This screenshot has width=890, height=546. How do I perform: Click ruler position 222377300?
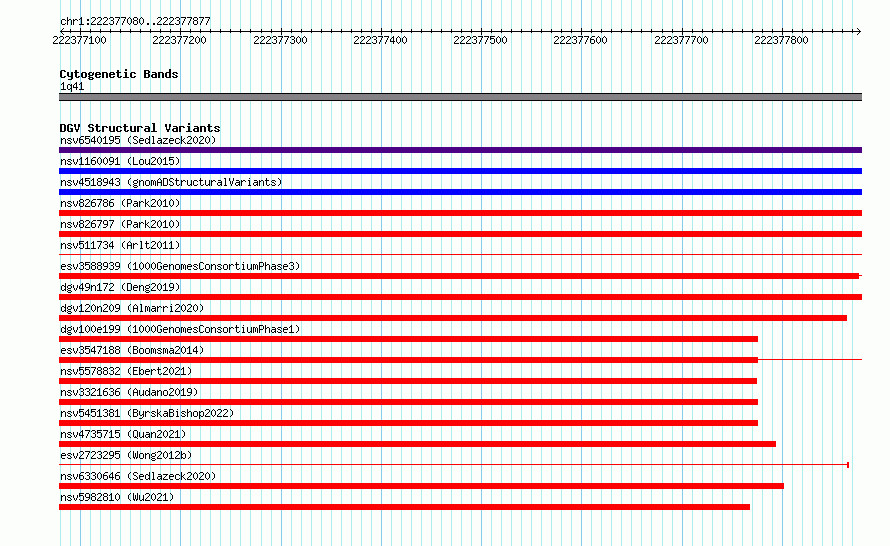tap(280, 40)
